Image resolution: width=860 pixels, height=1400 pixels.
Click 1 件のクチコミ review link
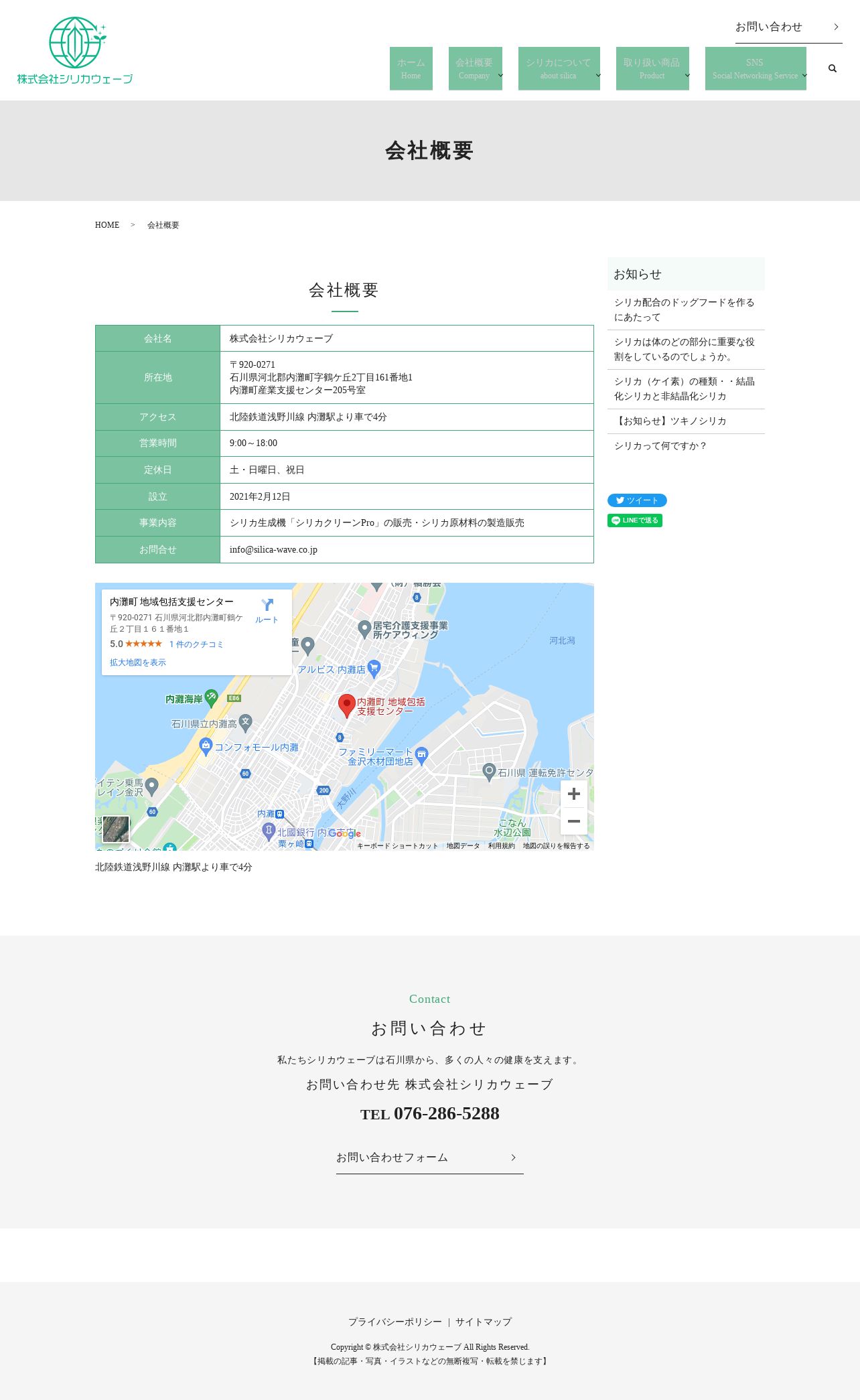[196, 644]
